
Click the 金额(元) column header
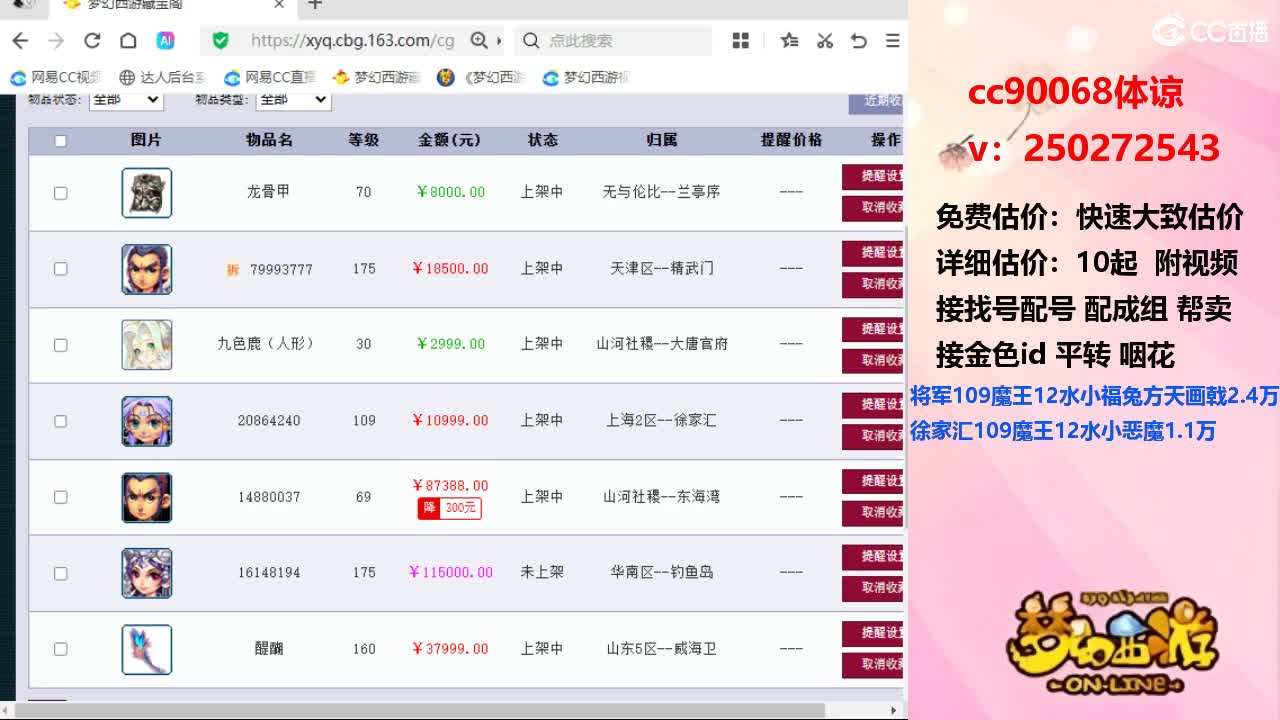pyautogui.click(x=450, y=140)
